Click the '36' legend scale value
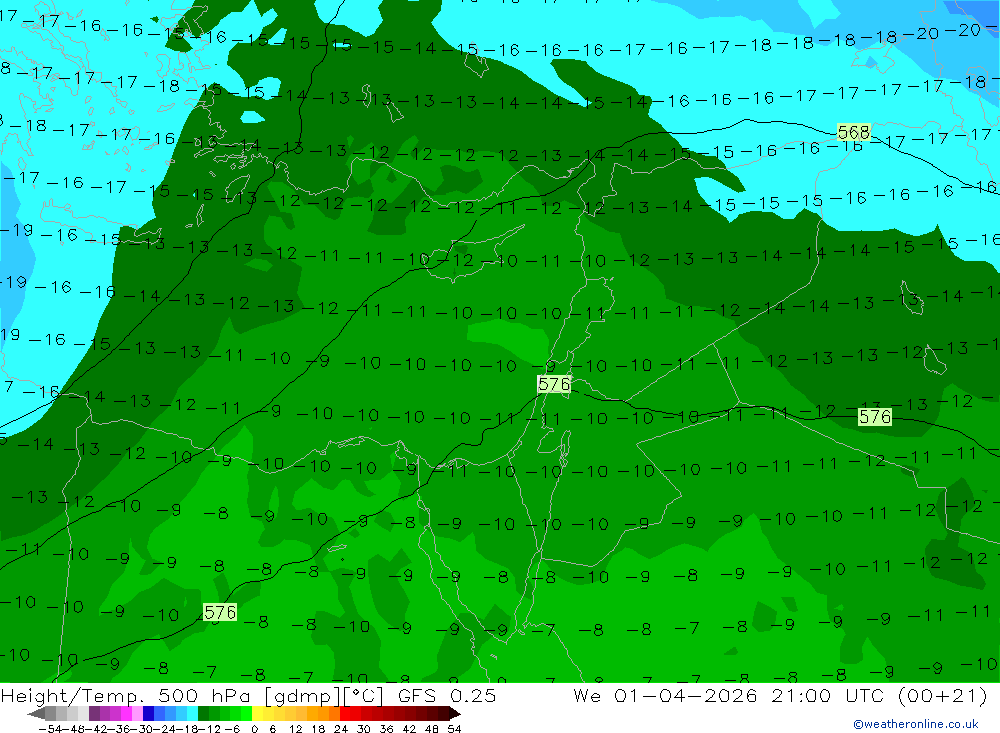 (386, 729)
